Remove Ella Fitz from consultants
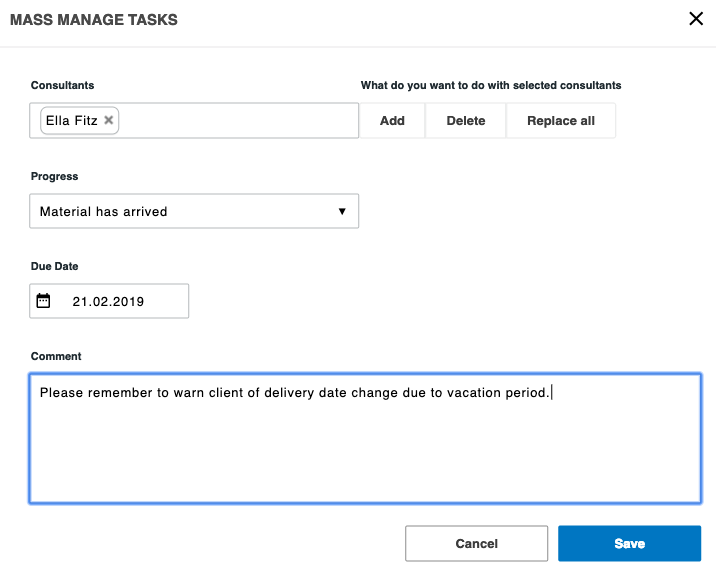 tap(109, 120)
